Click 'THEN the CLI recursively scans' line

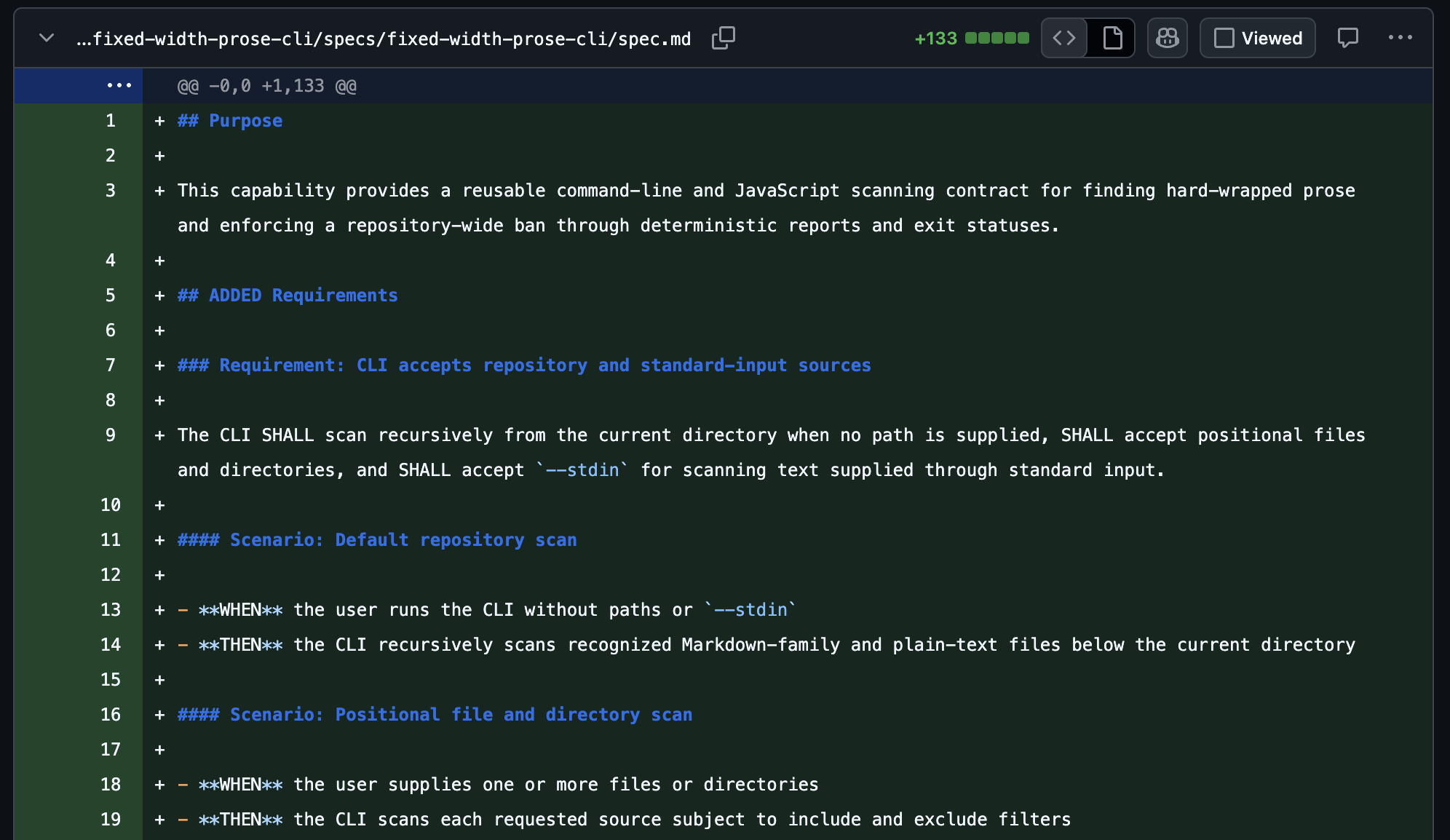coord(766,645)
